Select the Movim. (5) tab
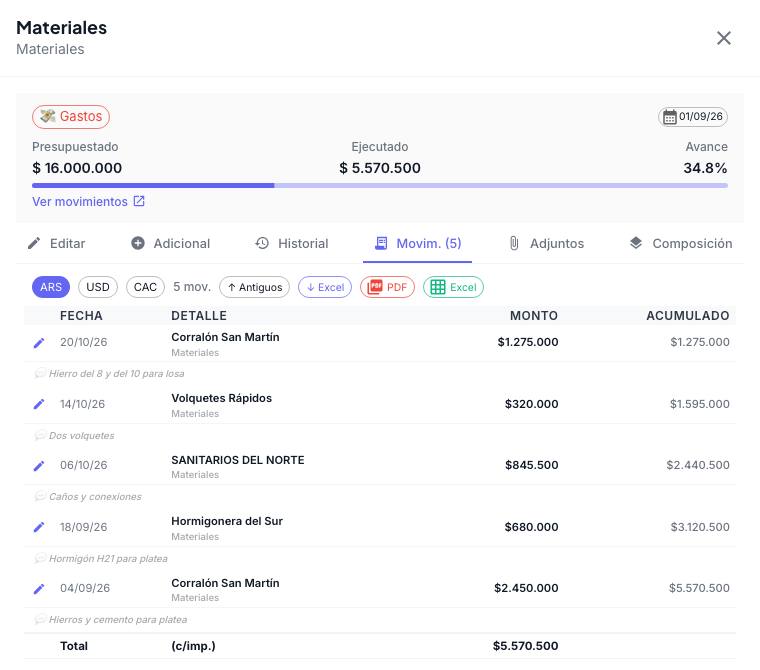 click(x=418, y=243)
